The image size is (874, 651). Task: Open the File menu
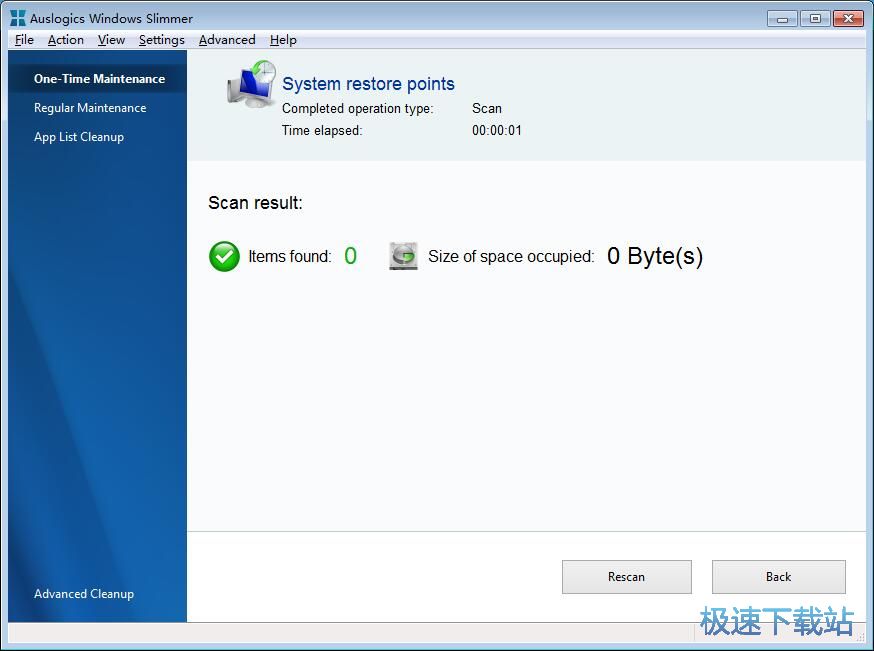24,40
